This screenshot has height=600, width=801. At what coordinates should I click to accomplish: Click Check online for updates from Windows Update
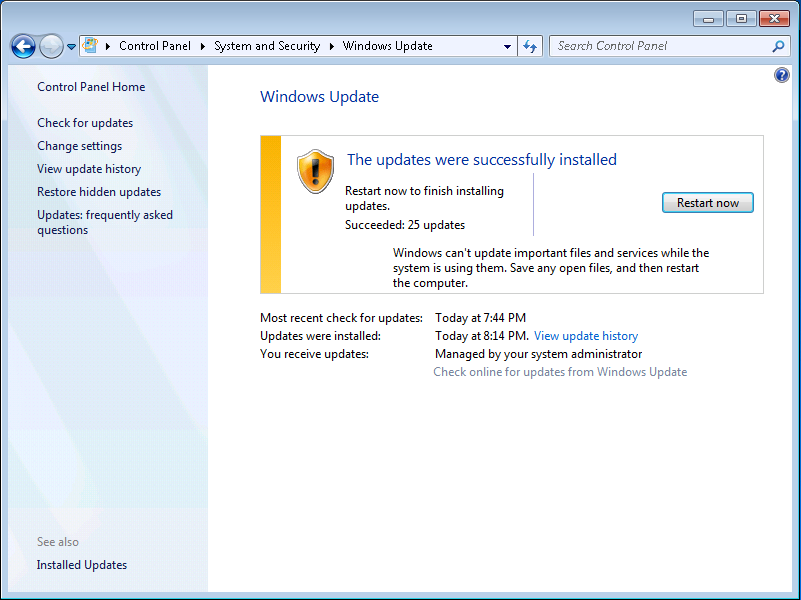click(560, 372)
